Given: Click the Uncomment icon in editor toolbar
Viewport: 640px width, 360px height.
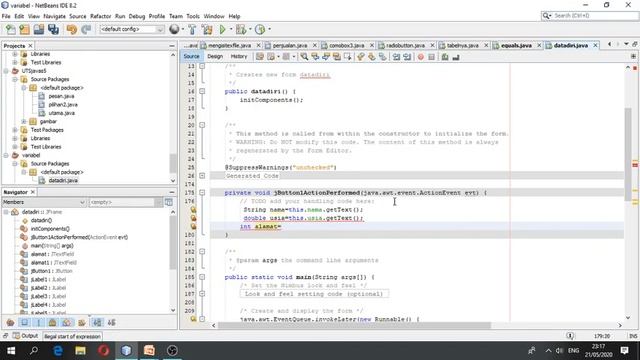Looking at the screenshot, I should pyautogui.click(x=456, y=57).
